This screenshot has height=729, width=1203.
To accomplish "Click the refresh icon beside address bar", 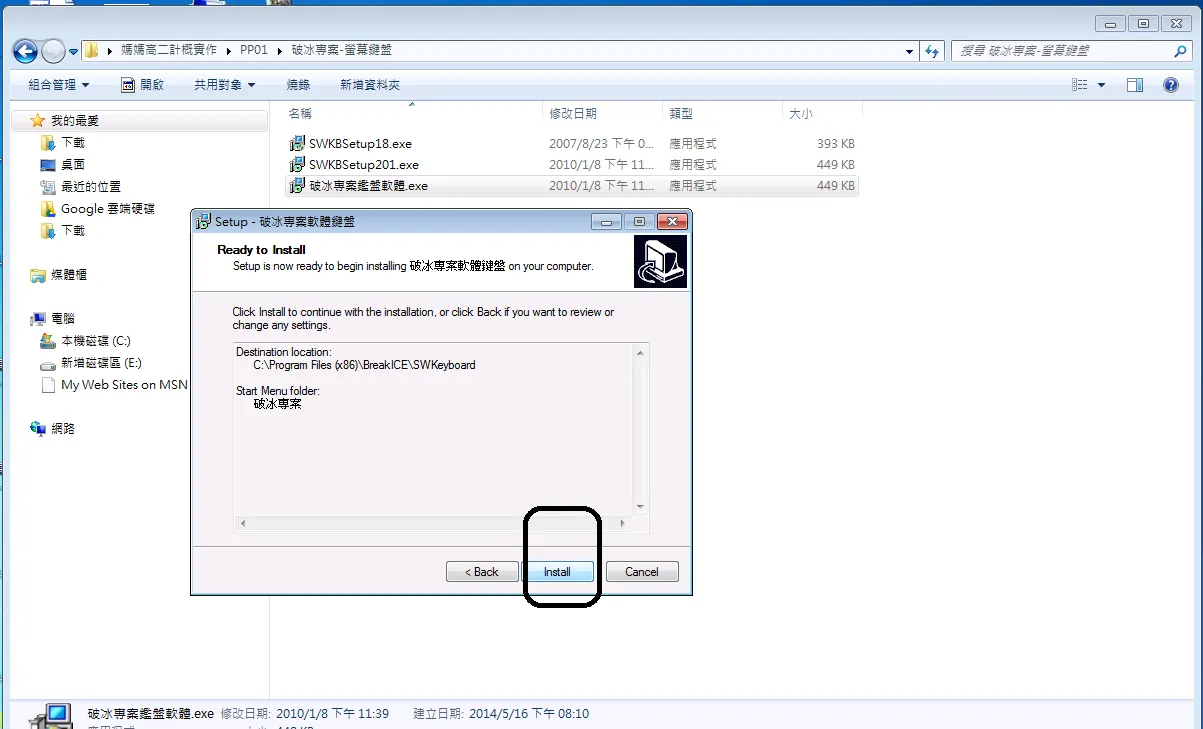I will coord(932,51).
